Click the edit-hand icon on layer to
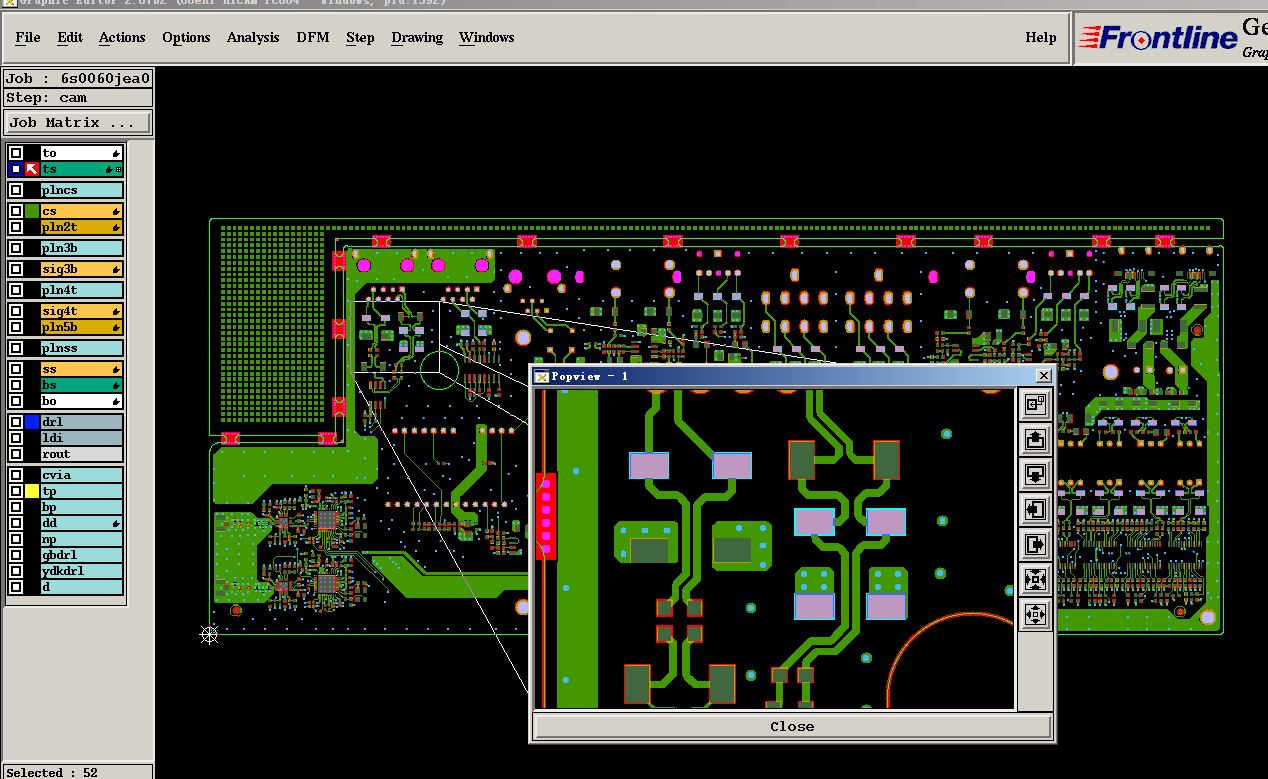The height and width of the screenshot is (779, 1268). (116, 153)
